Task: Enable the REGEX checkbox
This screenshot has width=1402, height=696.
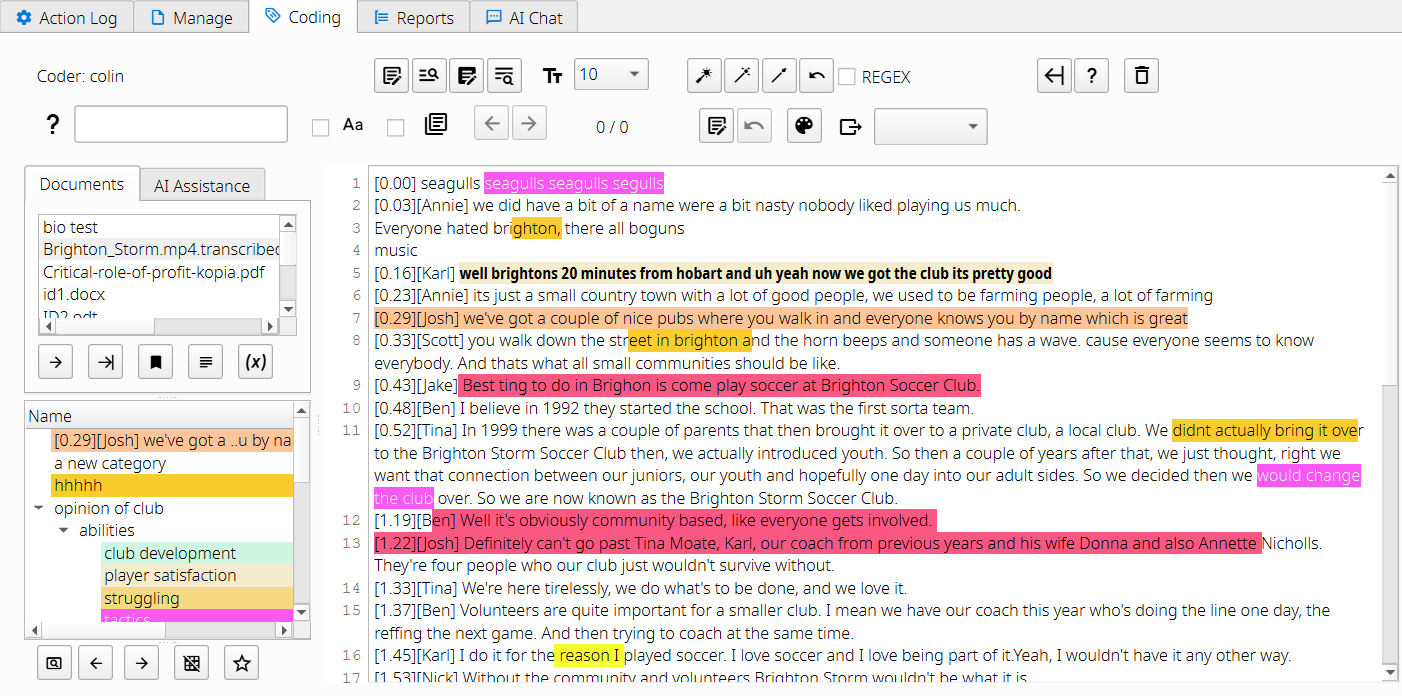Action: tap(846, 77)
